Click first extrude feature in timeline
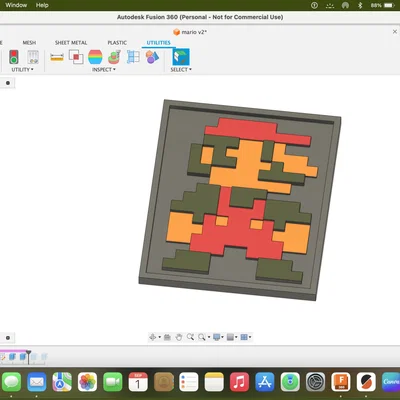The width and height of the screenshot is (400, 400). click(x=12, y=357)
